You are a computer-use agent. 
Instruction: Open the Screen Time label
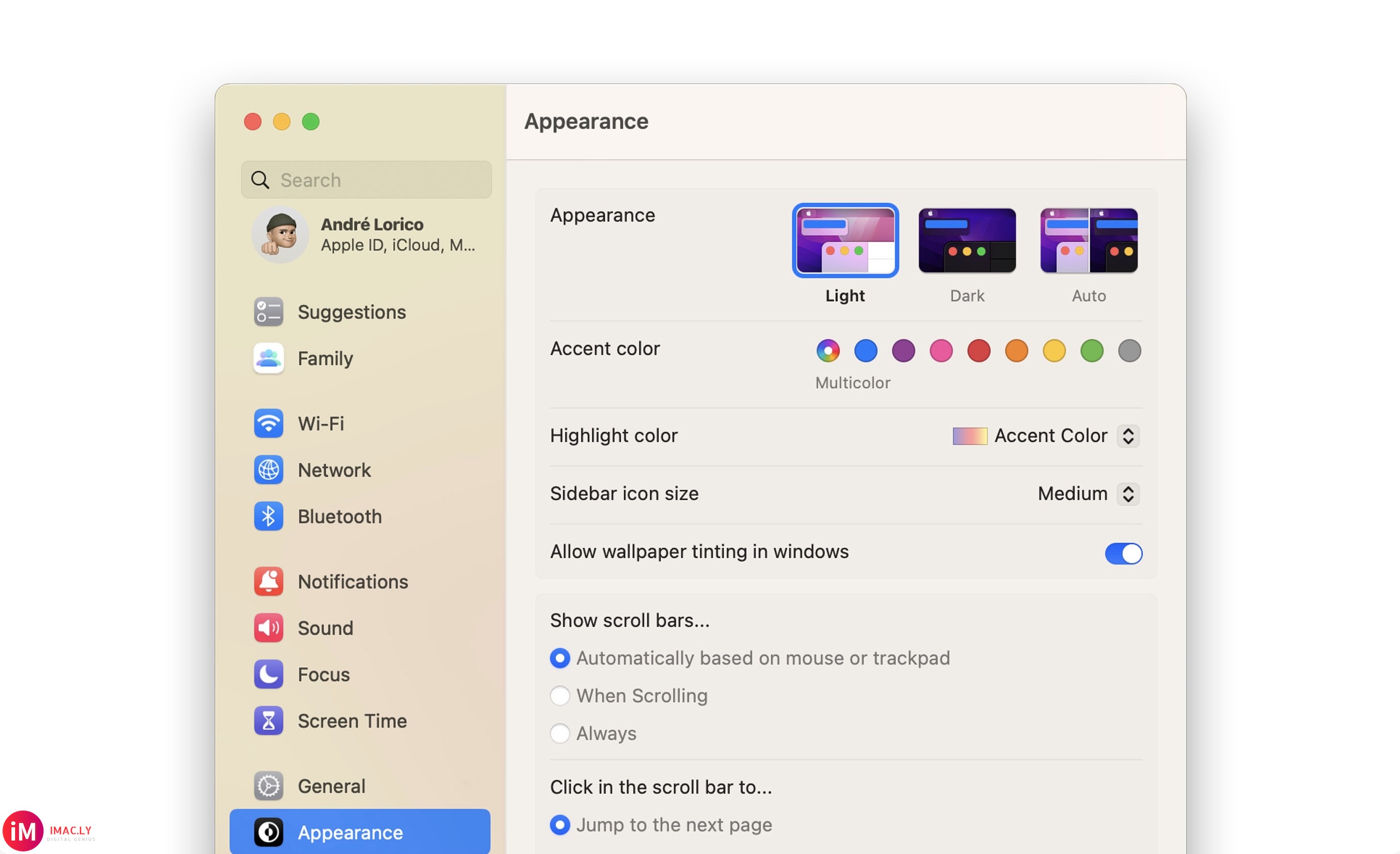pos(352,721)
